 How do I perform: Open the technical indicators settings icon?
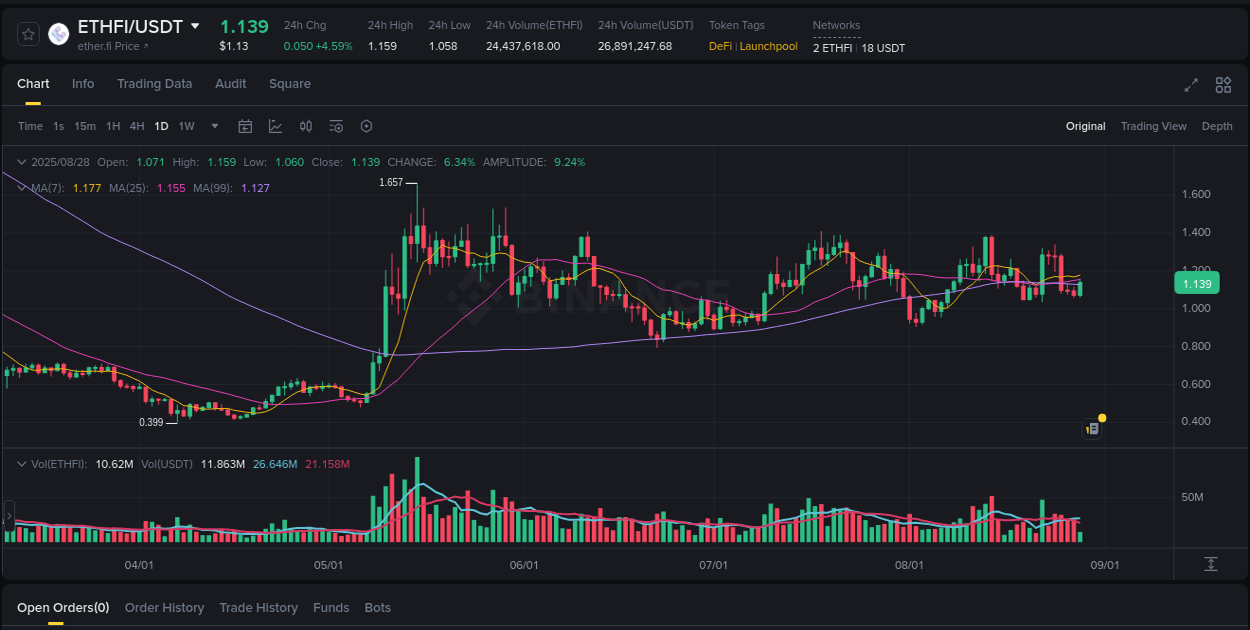point(335,126)
